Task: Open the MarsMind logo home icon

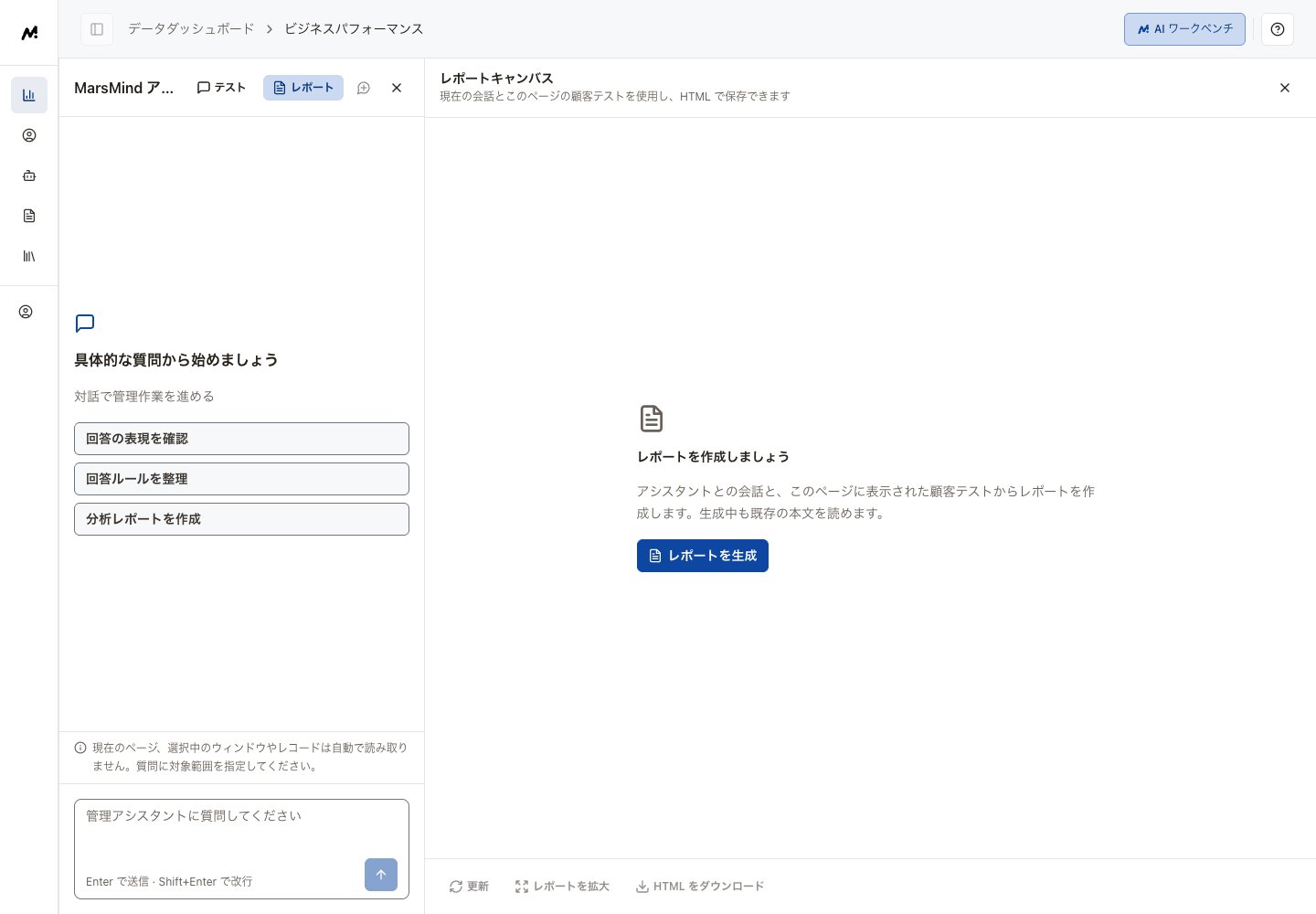Action: 29,33
